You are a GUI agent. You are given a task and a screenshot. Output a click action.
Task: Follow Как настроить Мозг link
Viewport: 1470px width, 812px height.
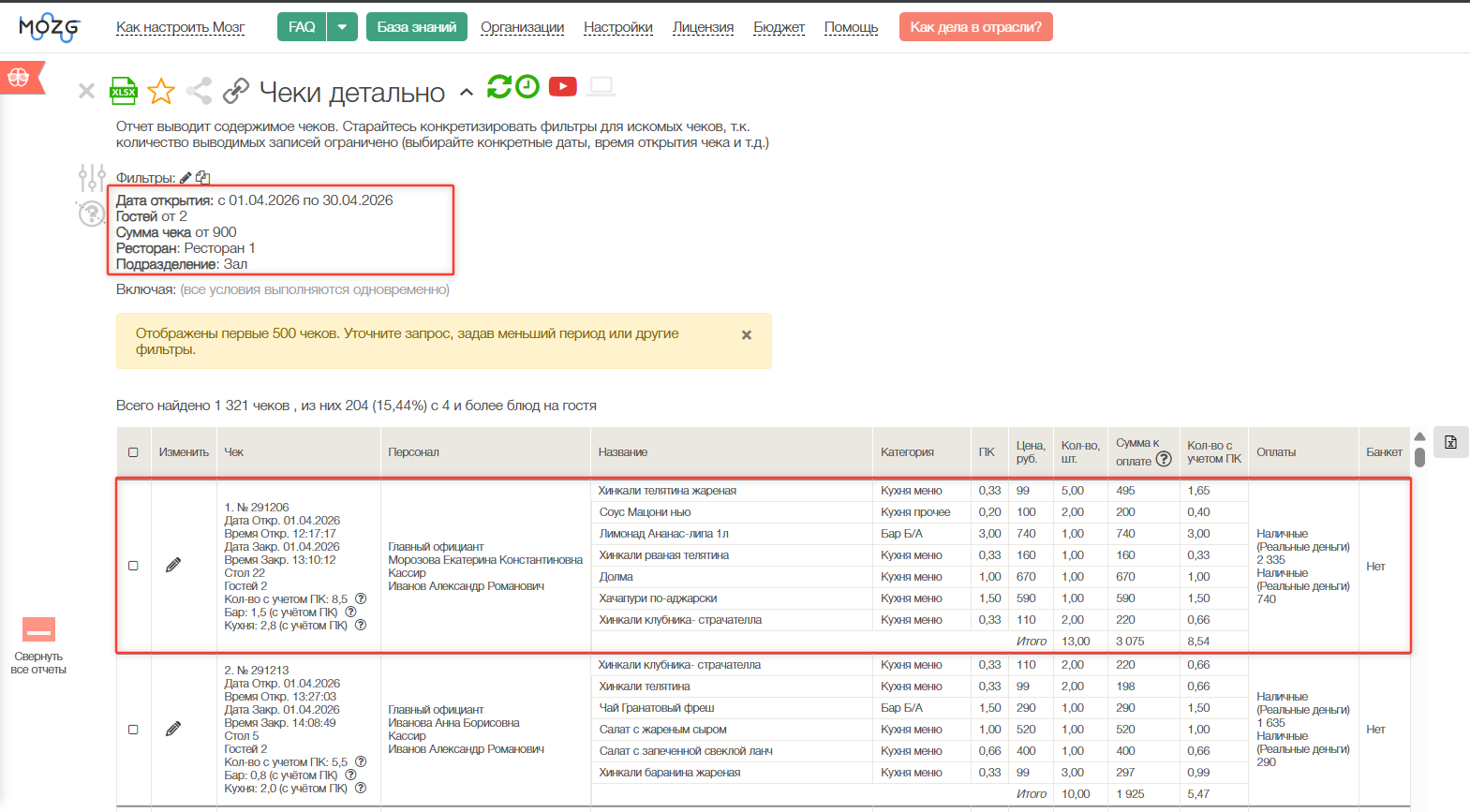tap(181, 27)
